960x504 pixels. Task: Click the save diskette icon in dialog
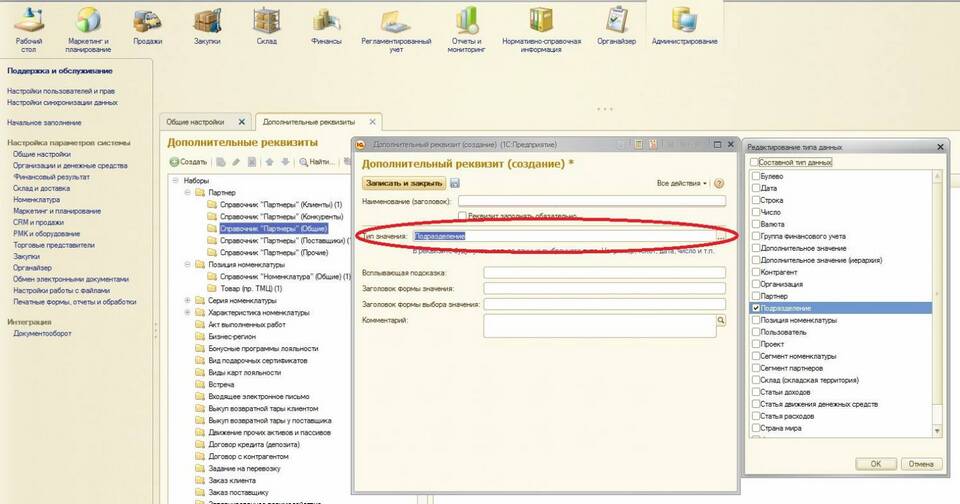(455, 183)
